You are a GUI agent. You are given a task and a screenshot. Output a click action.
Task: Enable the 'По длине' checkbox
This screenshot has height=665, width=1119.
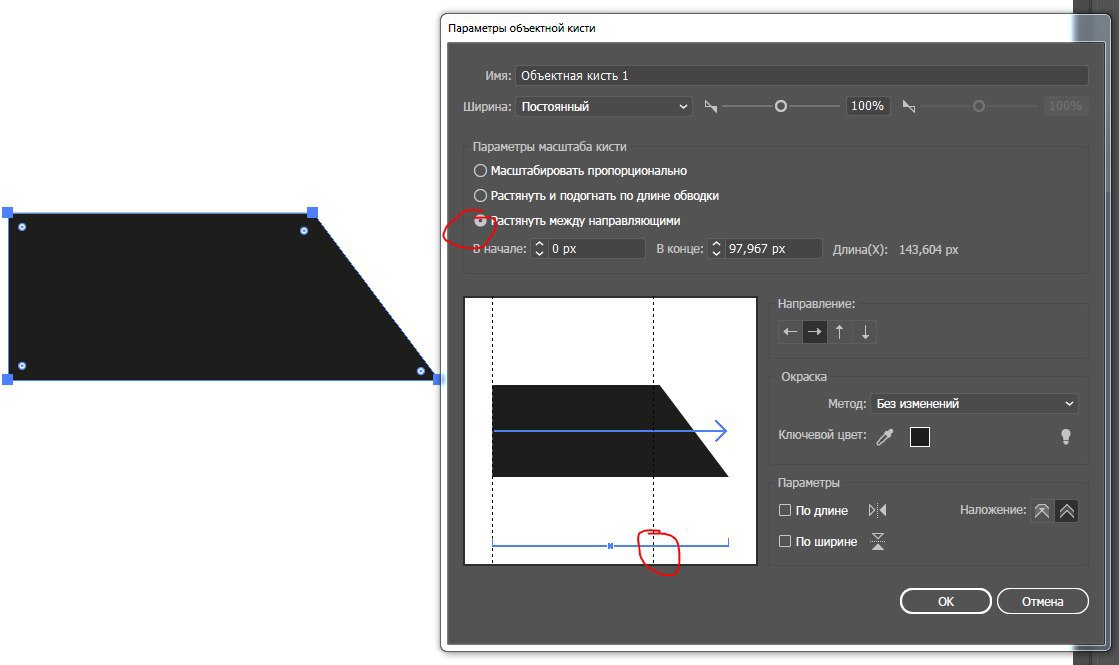pos(785,510)
